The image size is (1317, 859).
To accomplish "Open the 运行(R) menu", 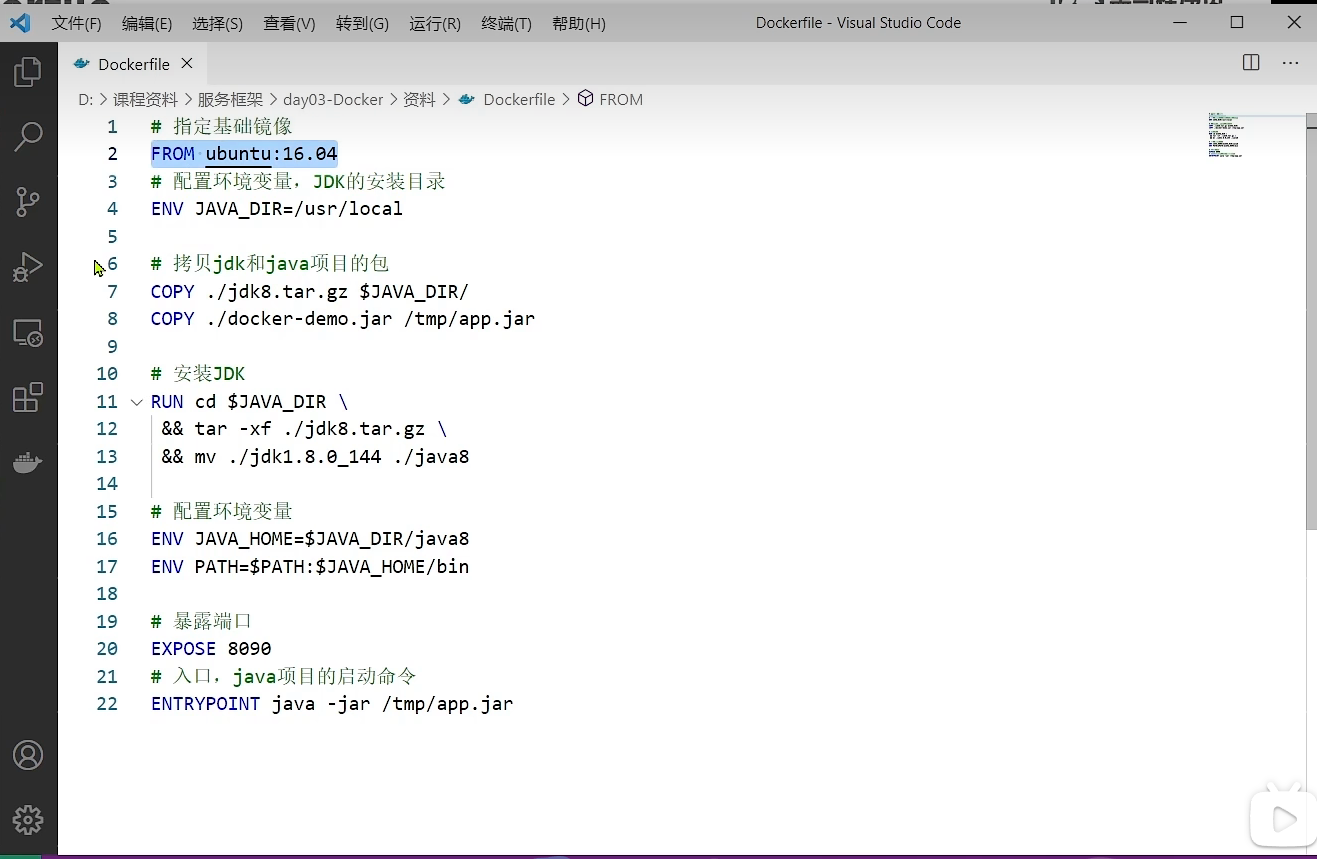I will (x=434, y=23).
